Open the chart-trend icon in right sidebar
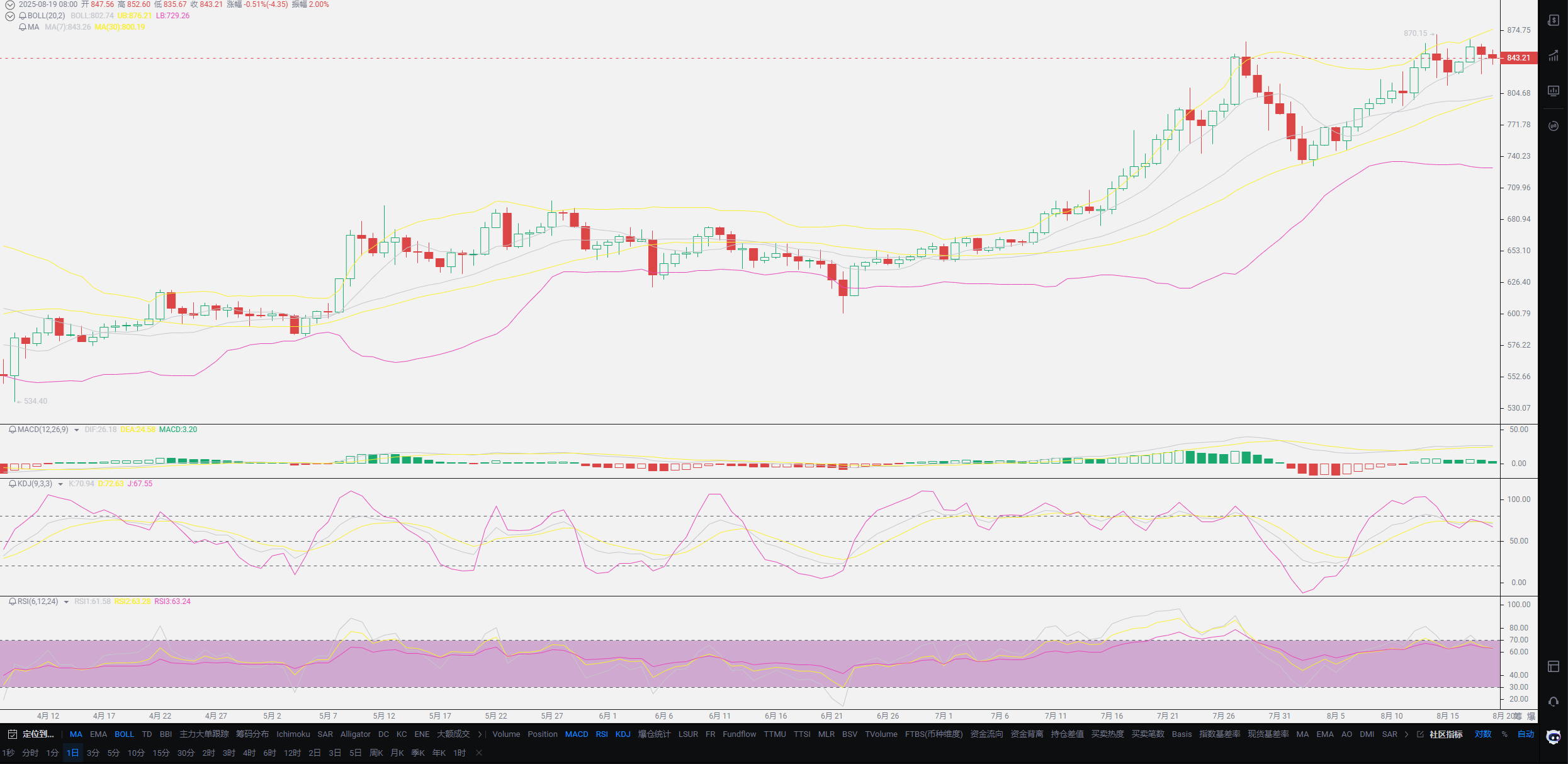The height and width of the screenshot is (764, 1568). pyautogui.click(x=1554, y=55)
